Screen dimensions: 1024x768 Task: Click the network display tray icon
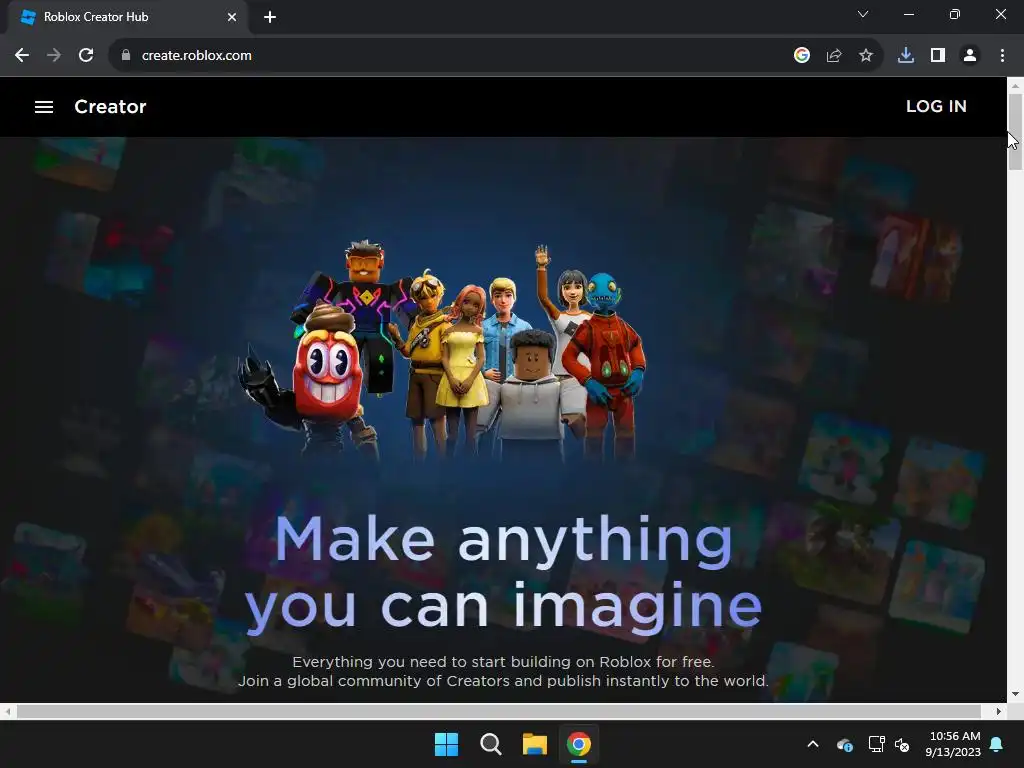tap(876, 744)
